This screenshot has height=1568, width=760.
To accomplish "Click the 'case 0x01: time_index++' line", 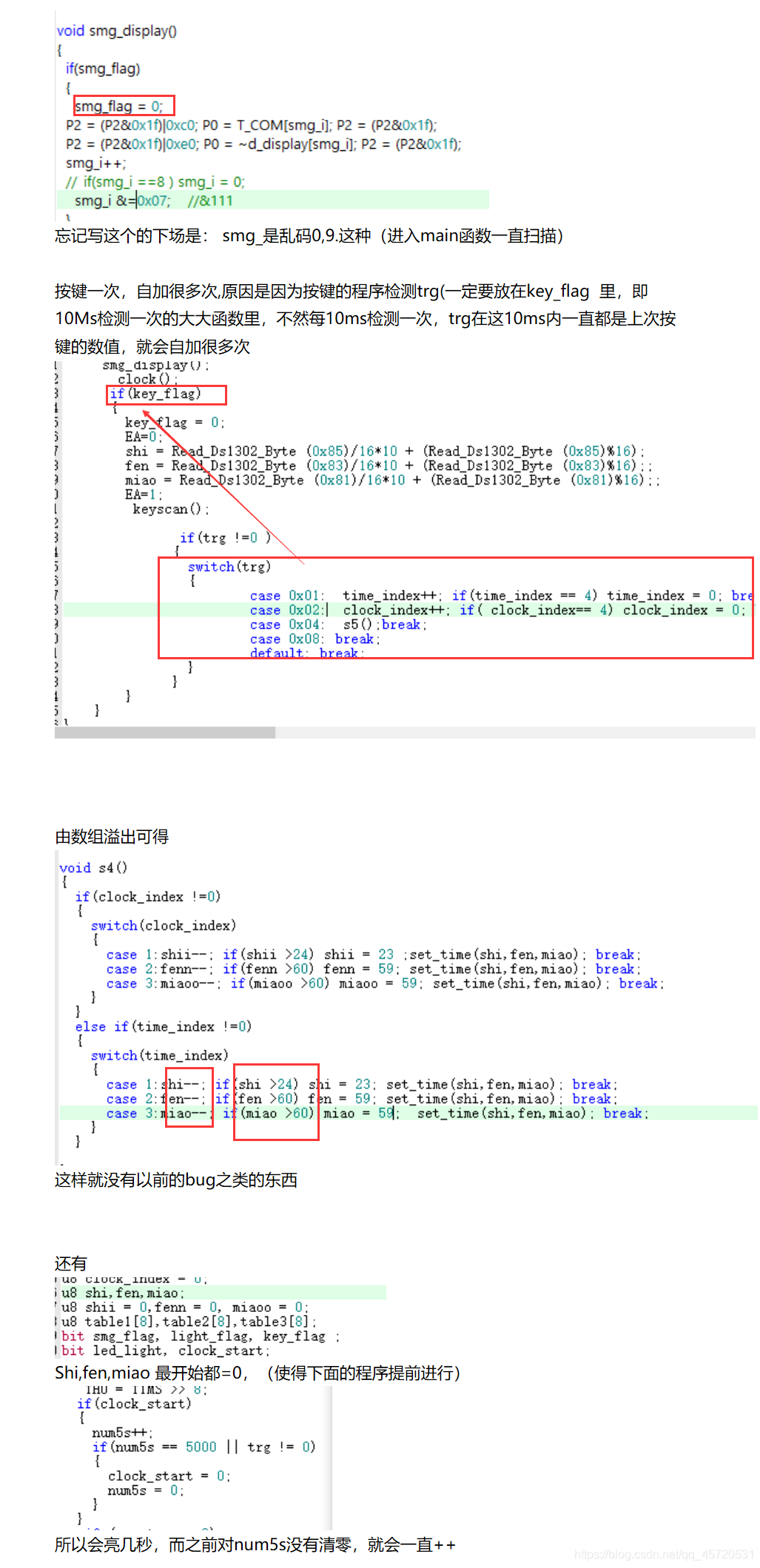I will (x=501, y=596).
